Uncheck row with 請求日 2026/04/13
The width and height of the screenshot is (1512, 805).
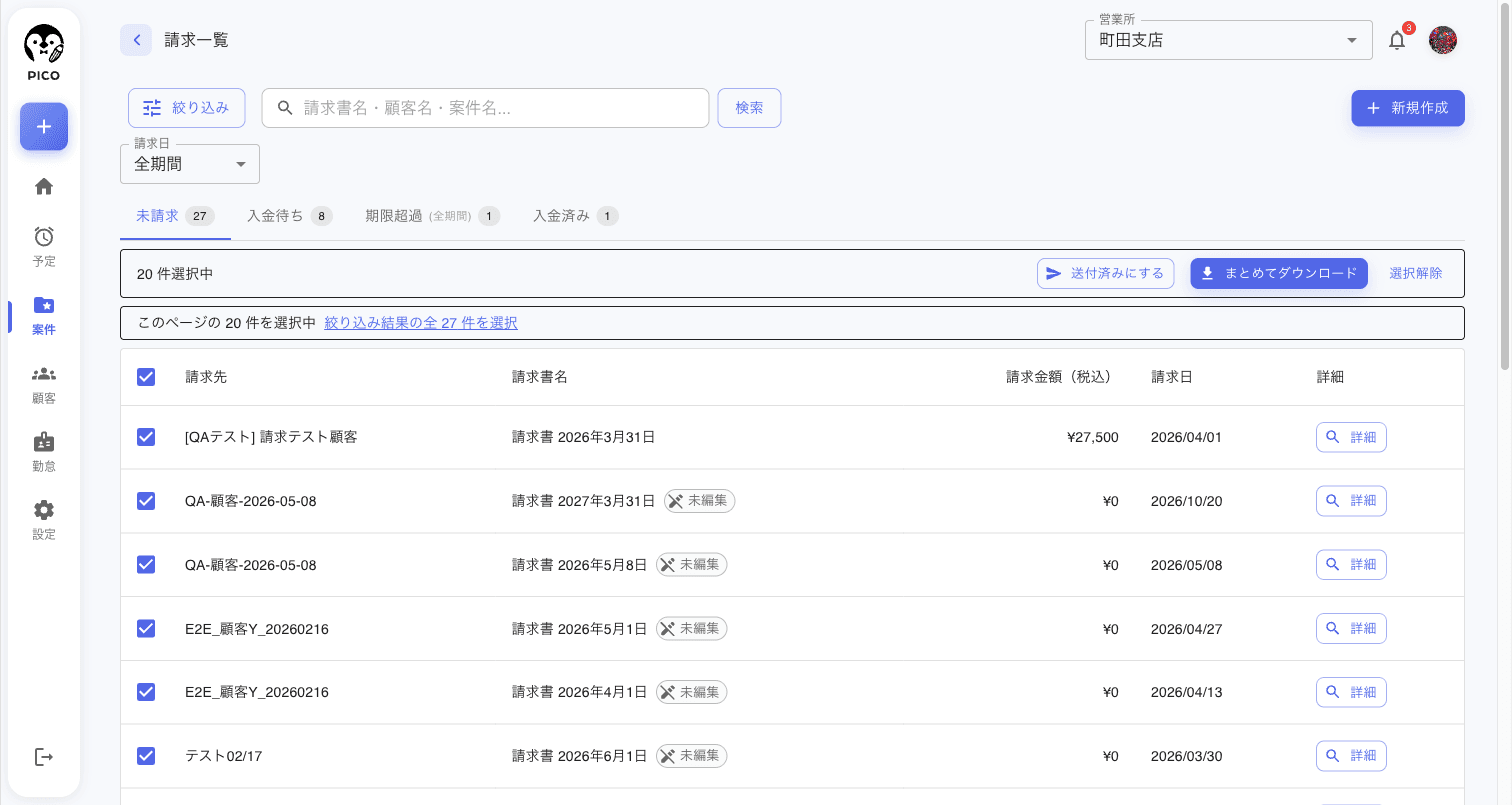pos(146,692)
